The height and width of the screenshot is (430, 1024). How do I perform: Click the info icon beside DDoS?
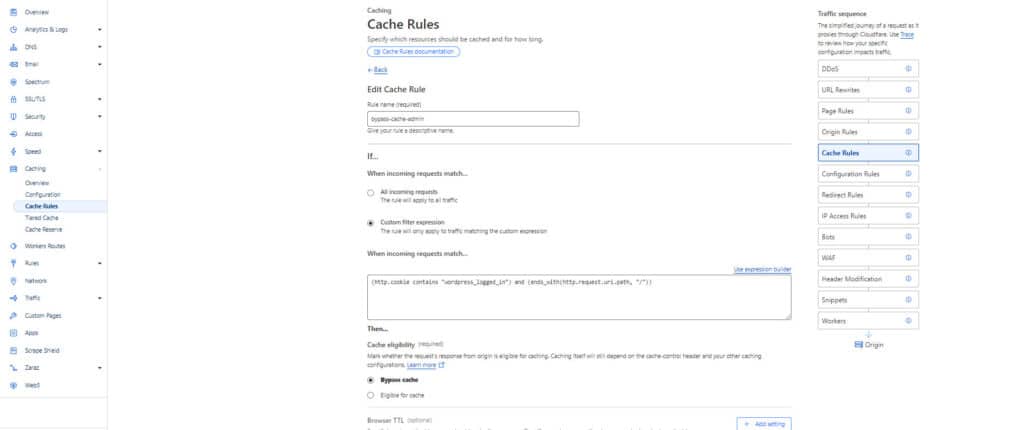908,68
